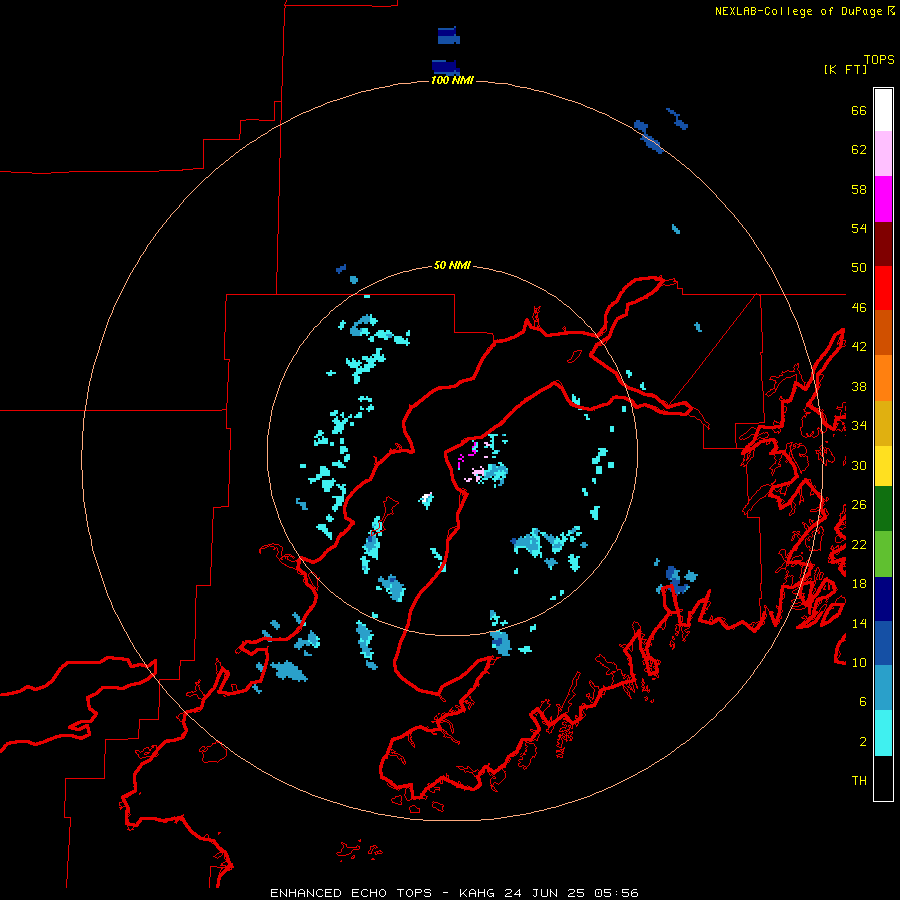Click the 42 legend value

click(x=859, y=346)
